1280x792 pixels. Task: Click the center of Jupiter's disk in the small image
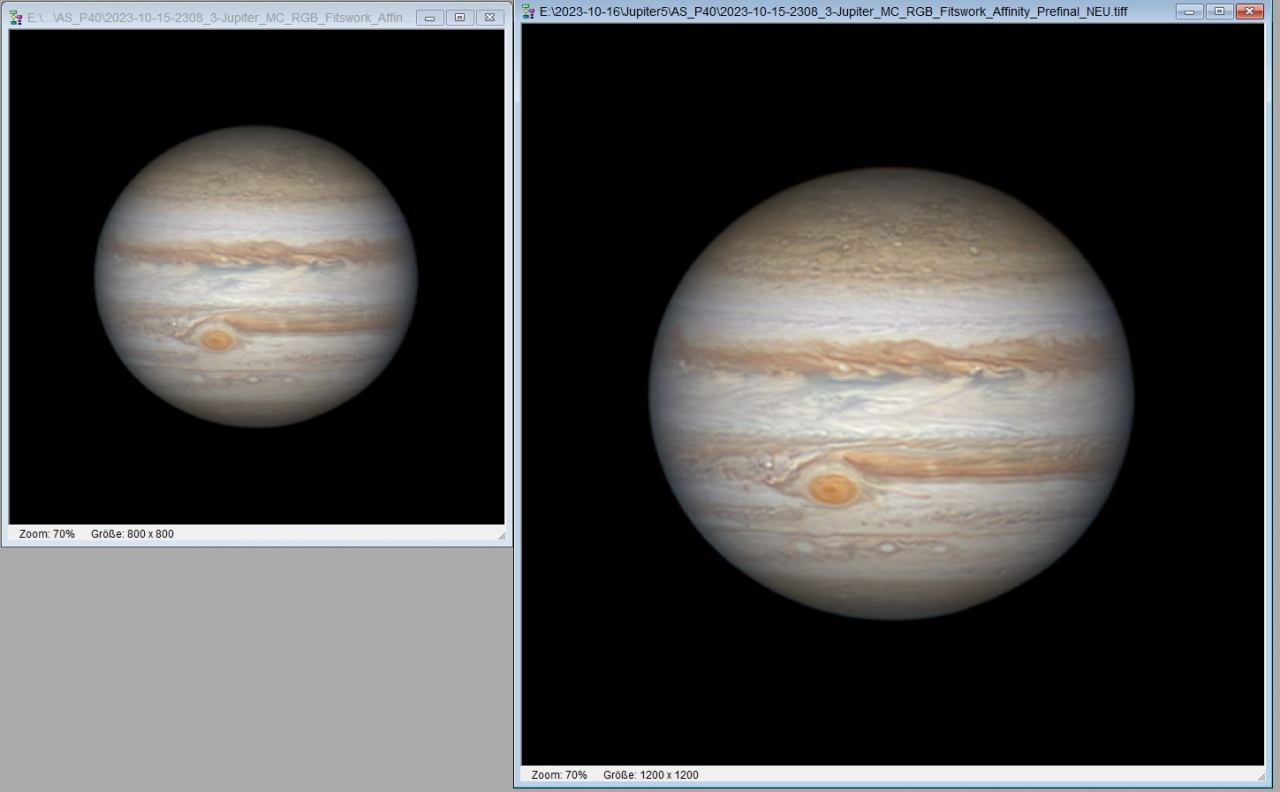click(x=256, y=276)
